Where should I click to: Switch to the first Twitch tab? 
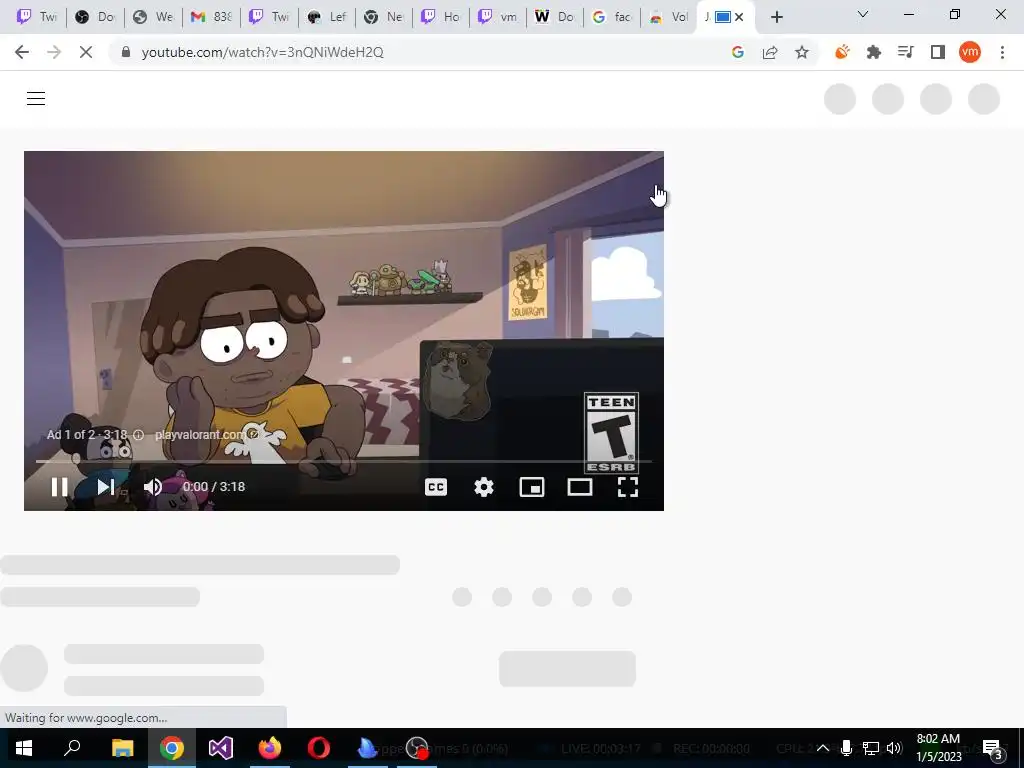[37, 16]
